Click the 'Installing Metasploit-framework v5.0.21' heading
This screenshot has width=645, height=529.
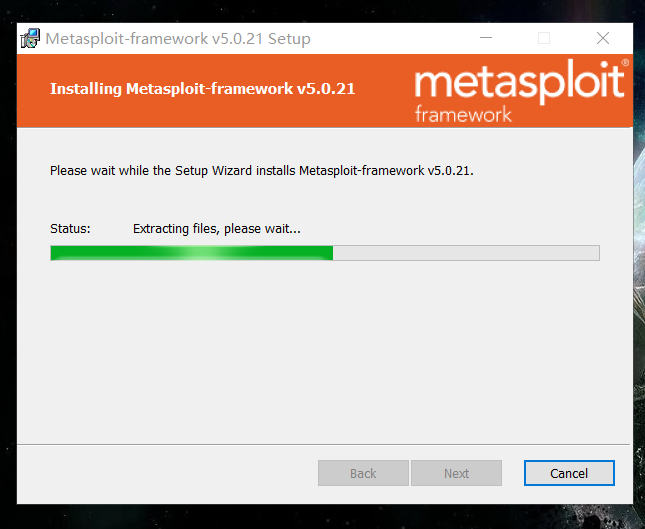tap(202, 88)
